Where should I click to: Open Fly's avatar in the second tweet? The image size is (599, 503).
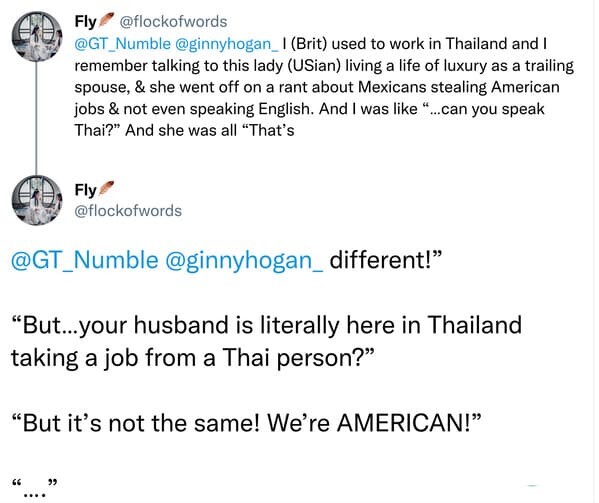37,200
